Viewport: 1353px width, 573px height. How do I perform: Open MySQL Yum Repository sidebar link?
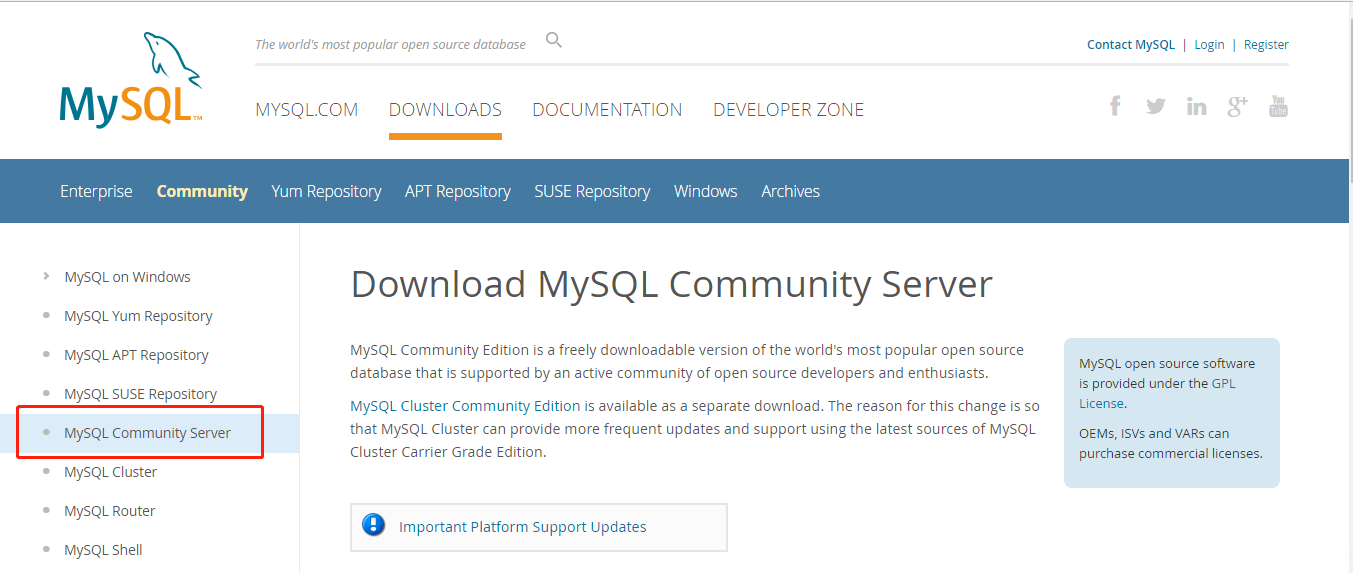[138, 316]
